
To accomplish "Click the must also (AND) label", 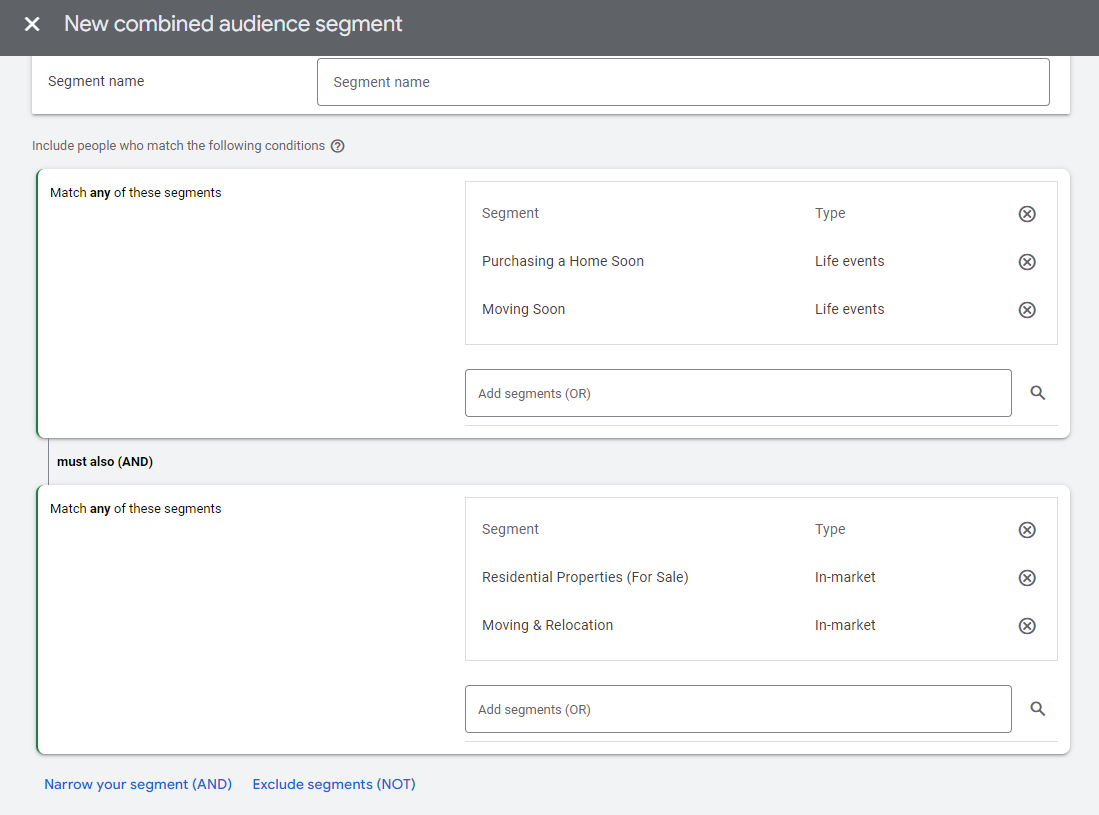I will (x=105, y=462).
